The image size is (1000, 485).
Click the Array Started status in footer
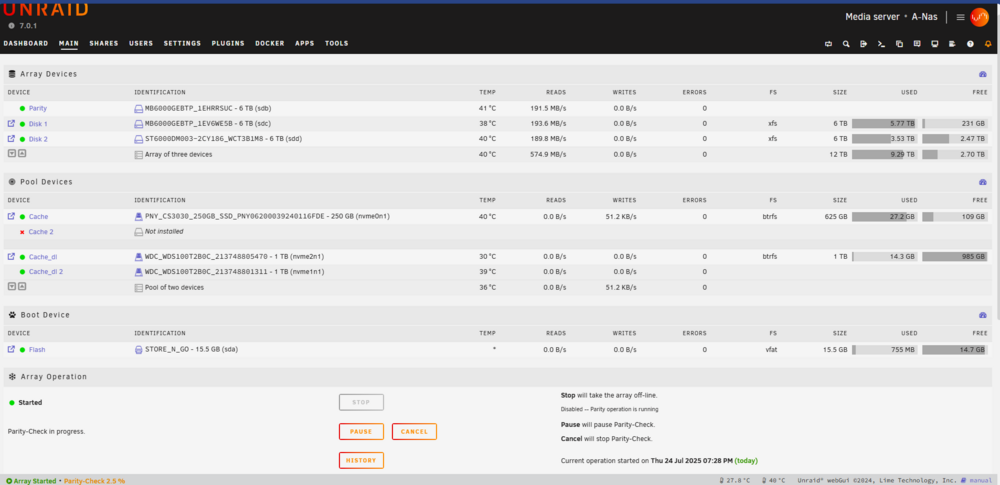click(x=31, y=481)
